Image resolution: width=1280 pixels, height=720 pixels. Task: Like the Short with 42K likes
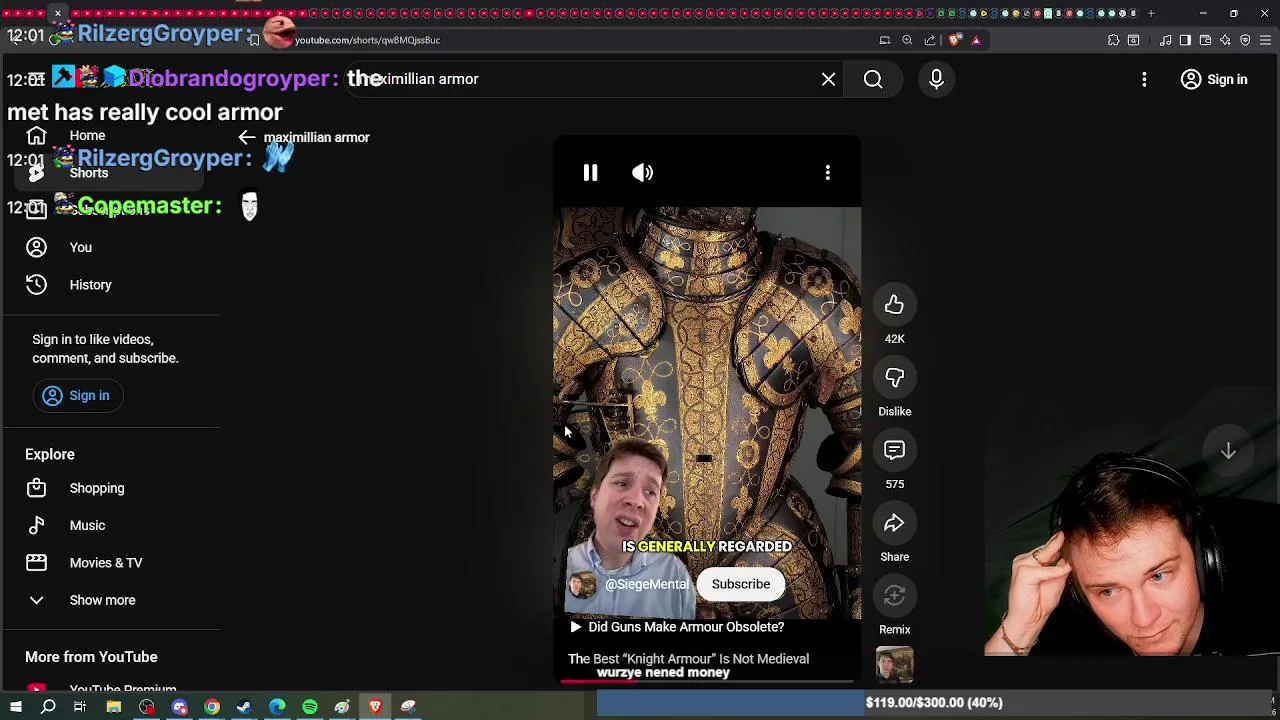pos(894,305)
